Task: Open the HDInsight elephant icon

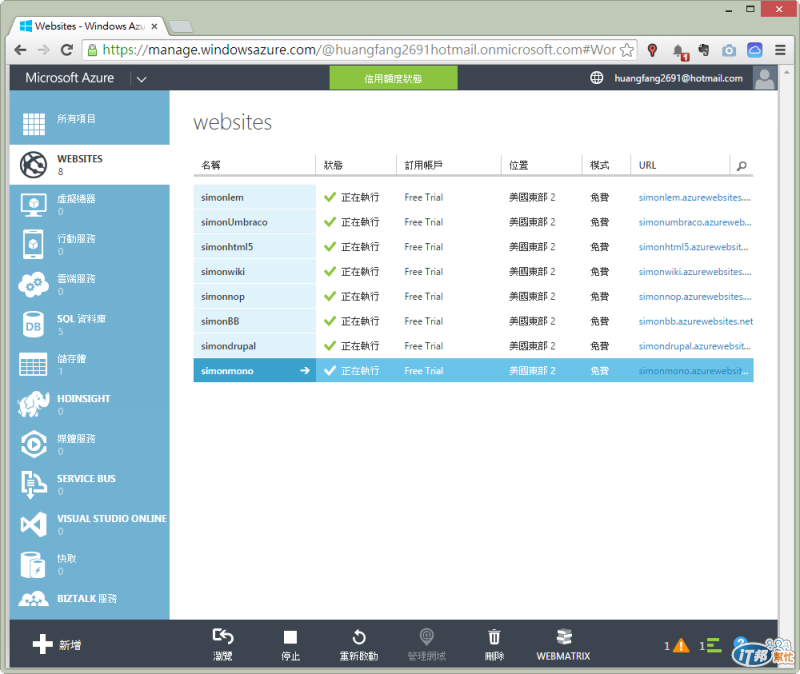Action: tap(34, 404)
